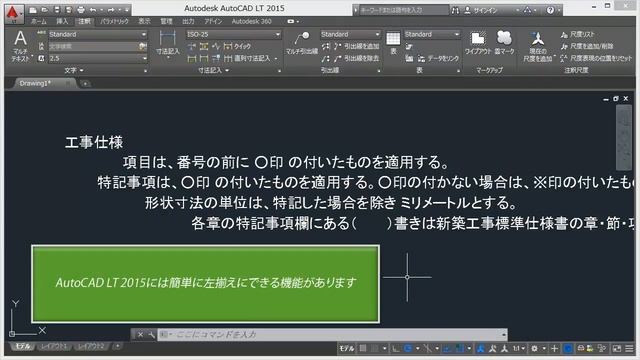Viewport: 640px width, 360px height.
Task: Click the find text icon beside the text search field
Action: [142, 47]
